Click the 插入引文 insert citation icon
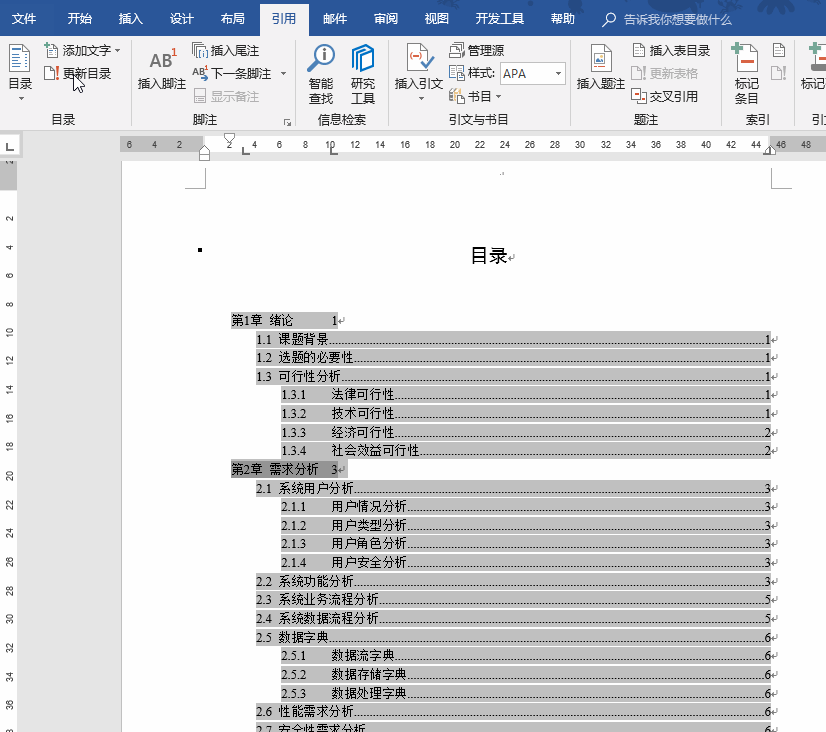 point(419,58)
